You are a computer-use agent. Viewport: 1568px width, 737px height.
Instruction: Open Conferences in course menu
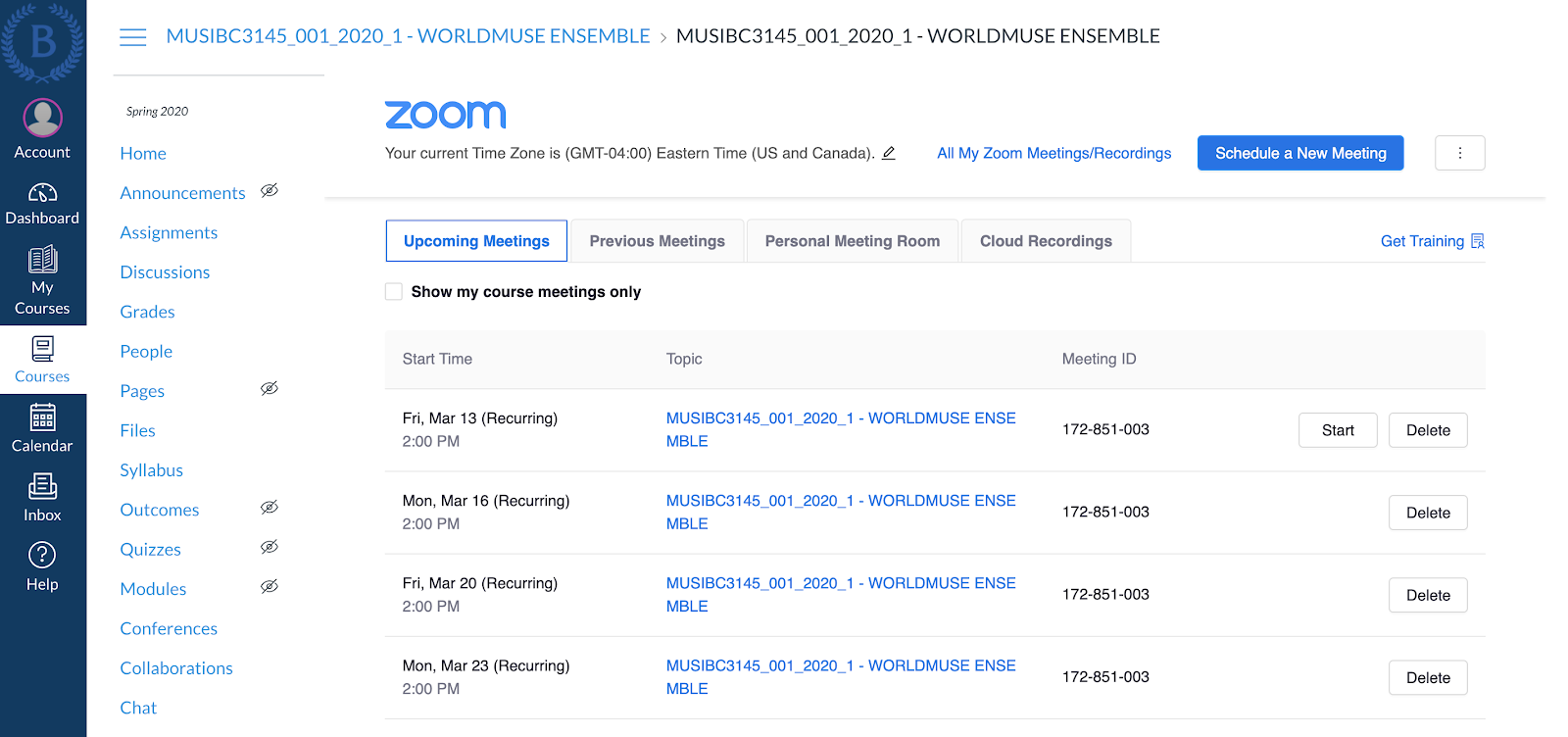point(169,628)
